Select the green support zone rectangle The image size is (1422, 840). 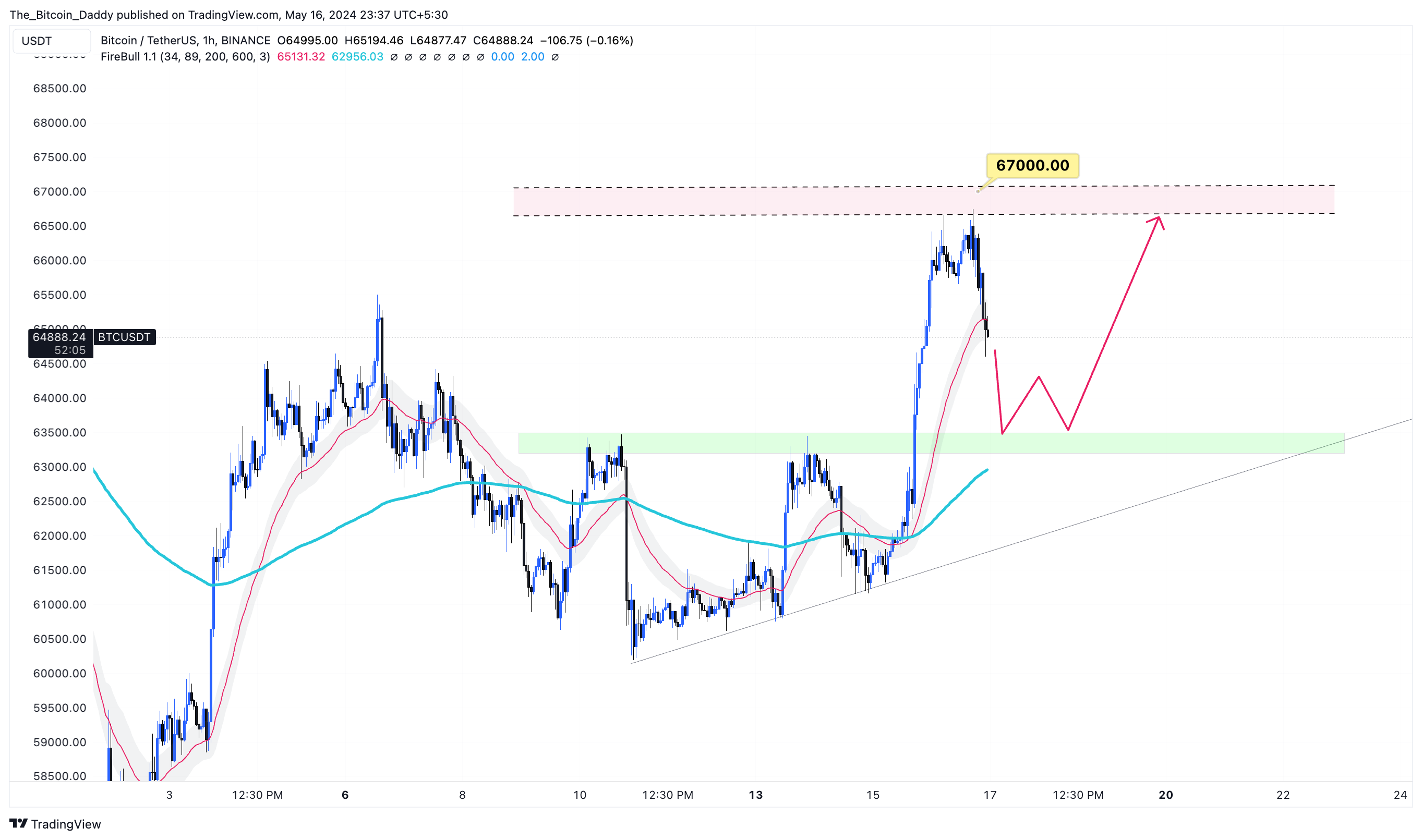931,443
